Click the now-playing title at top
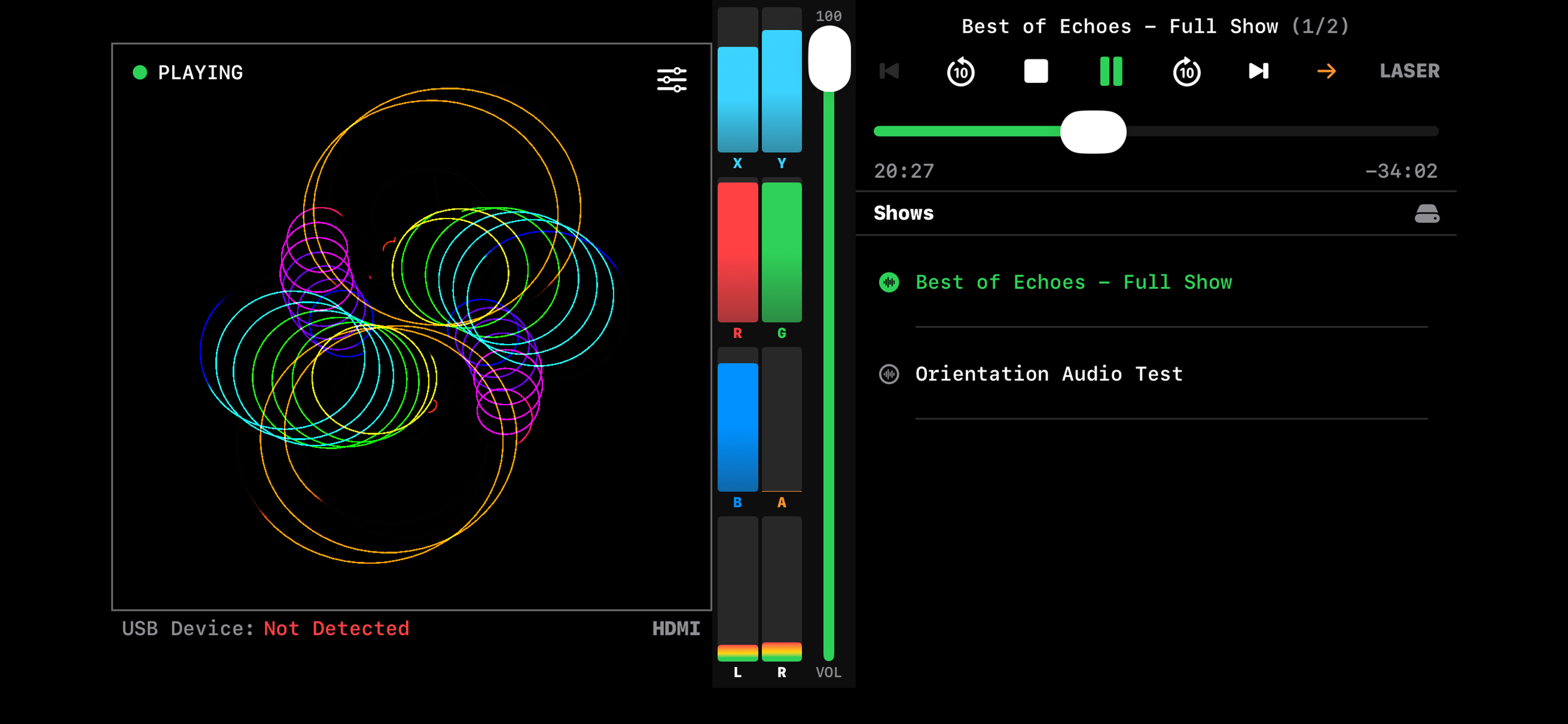 click(x=1156, y=27)
